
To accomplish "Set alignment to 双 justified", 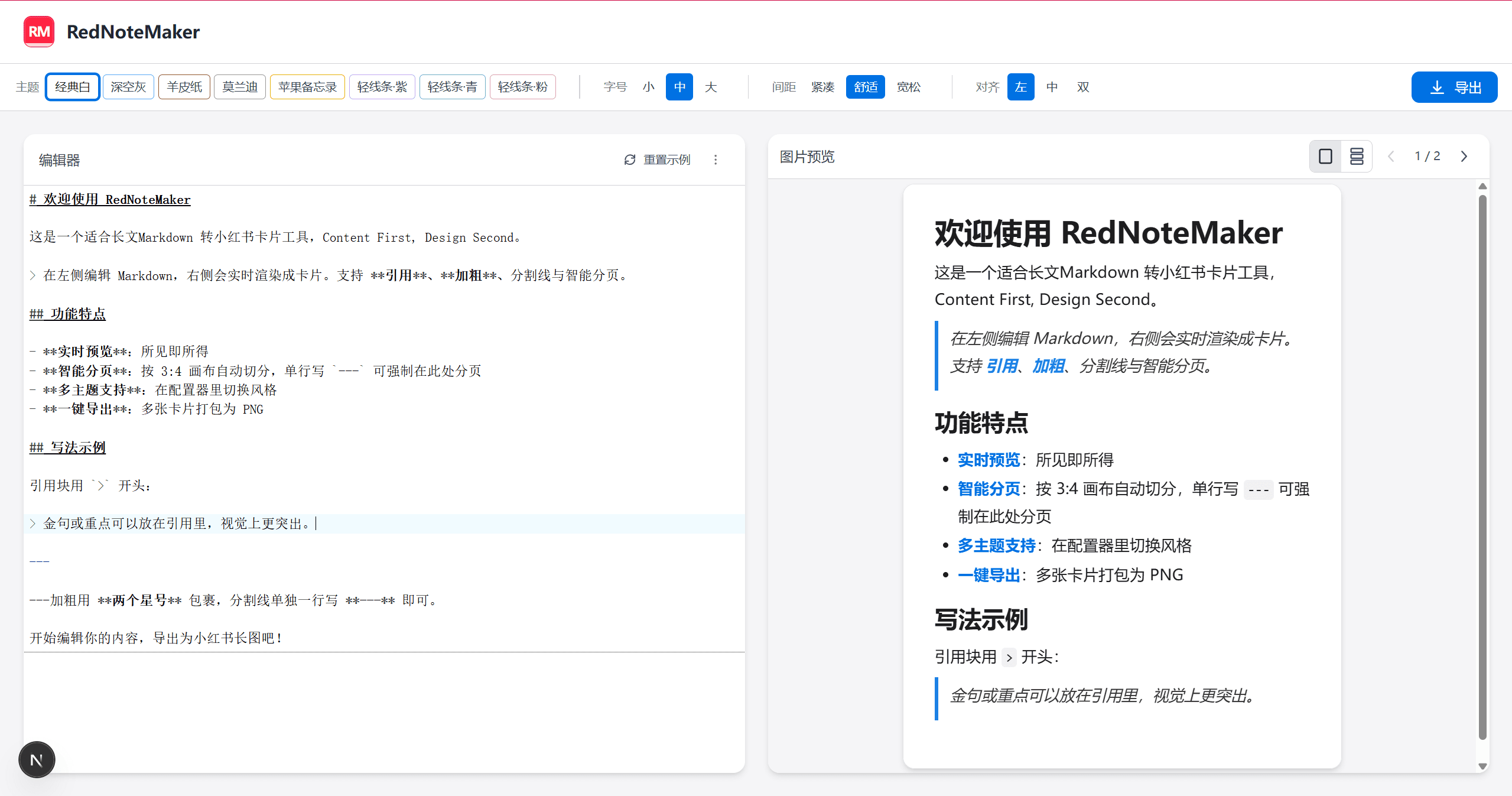I will pos(1083,87).
